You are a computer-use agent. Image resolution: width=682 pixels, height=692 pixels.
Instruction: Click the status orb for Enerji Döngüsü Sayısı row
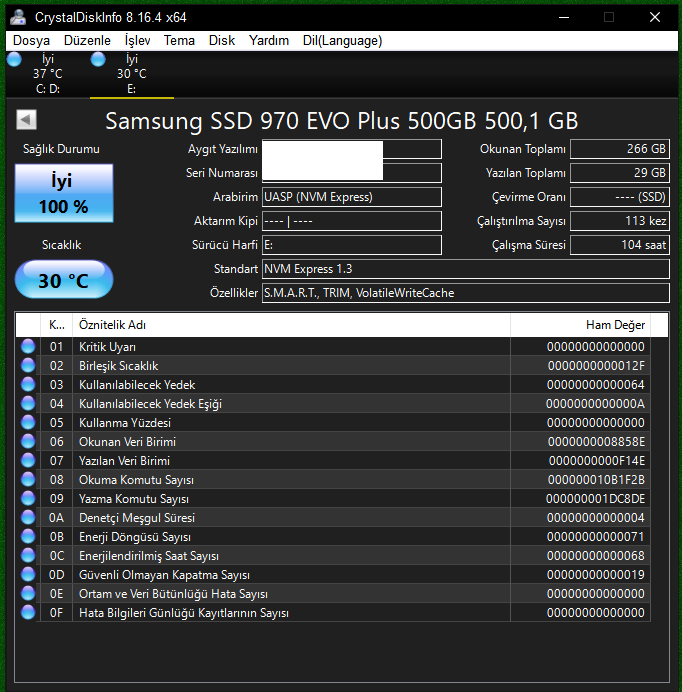(x=28, y=536)
